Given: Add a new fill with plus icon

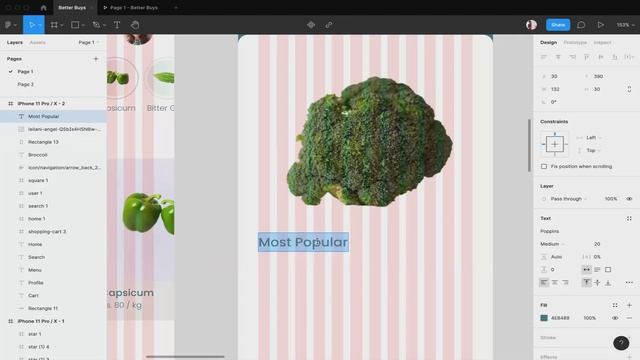Looking at the screenshot, I should tap(629, 305).
